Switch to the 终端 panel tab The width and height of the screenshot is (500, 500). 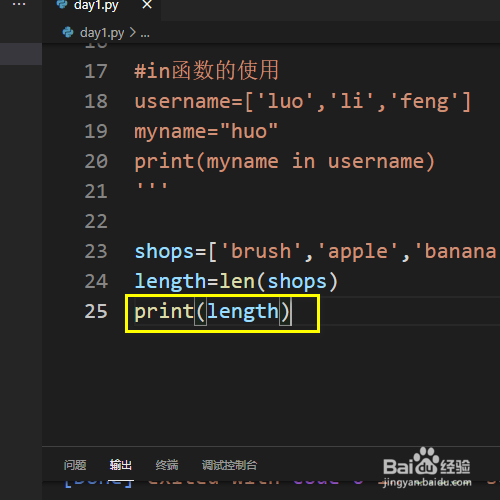point(167,465)
